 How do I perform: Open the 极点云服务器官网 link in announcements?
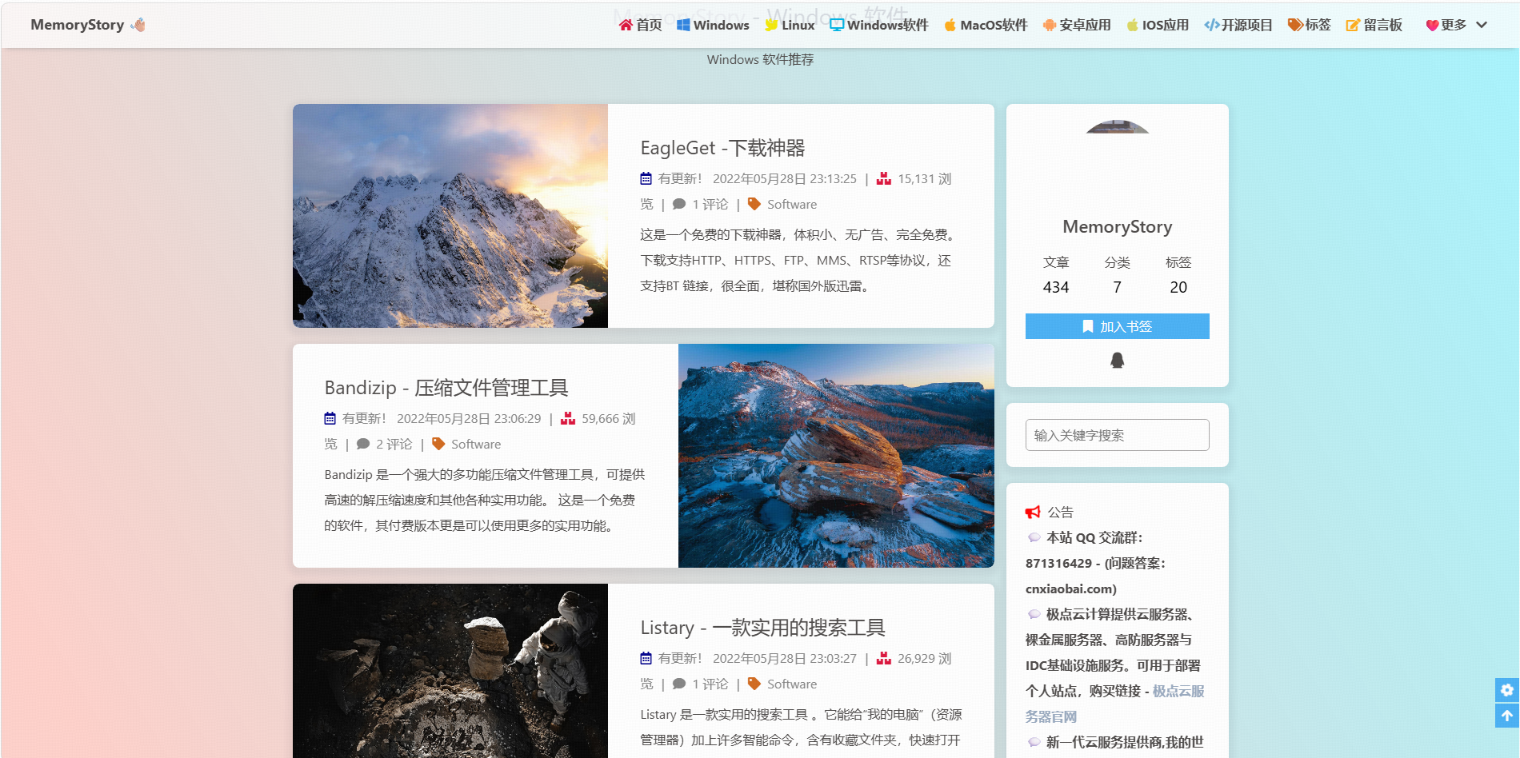point(1115,704)
